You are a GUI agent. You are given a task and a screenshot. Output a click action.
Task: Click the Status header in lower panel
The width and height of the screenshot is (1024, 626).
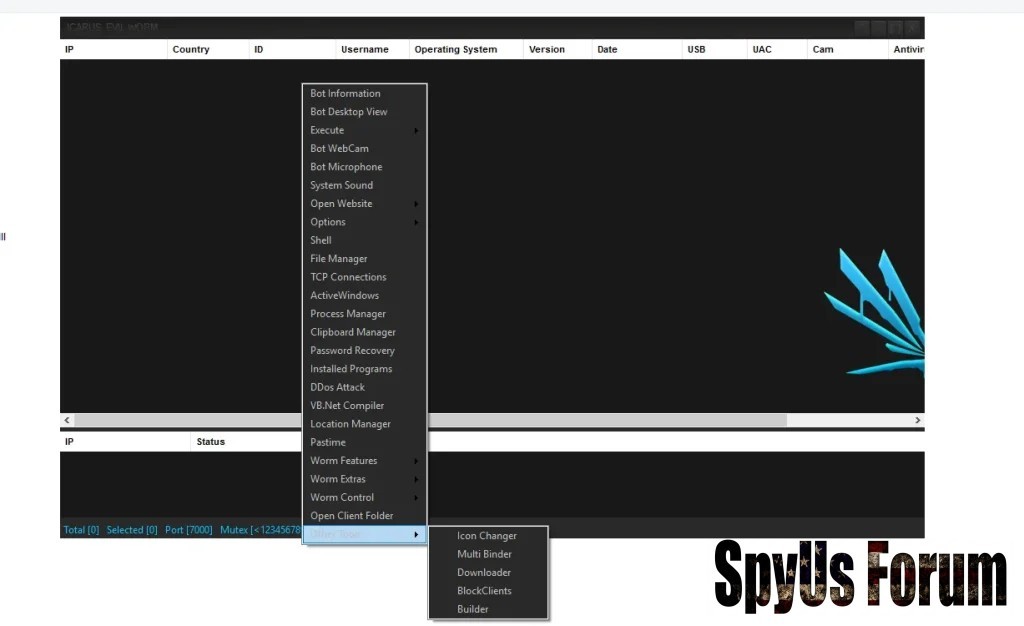pyautogui.click(x=210, y=442)
